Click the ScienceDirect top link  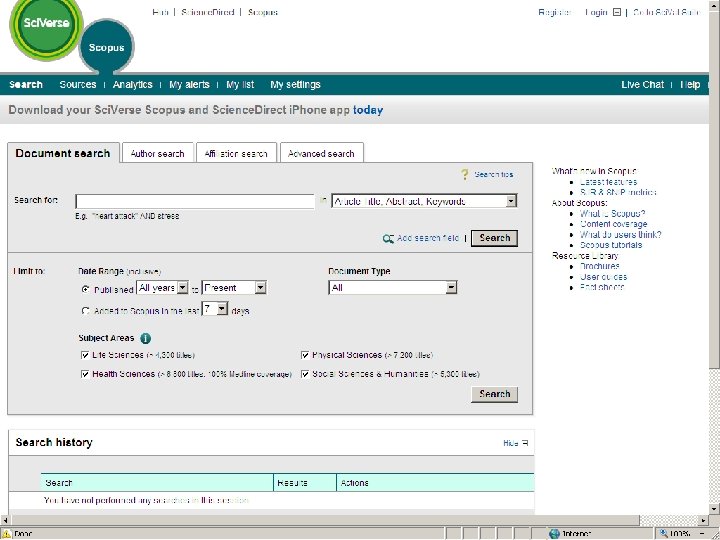point(208,12)
